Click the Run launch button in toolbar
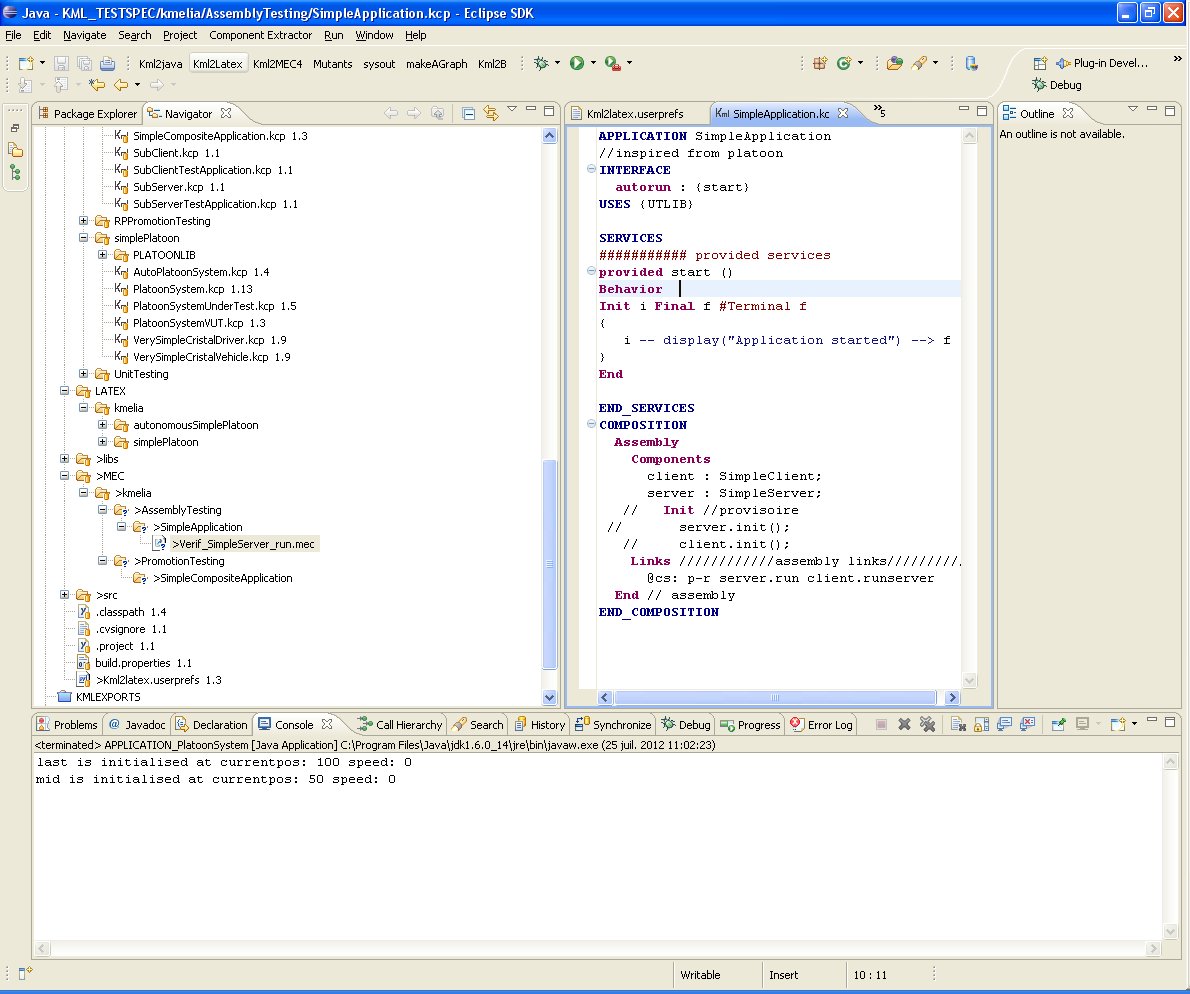Viewport: 1190px width, 994px height. [577, 63]
